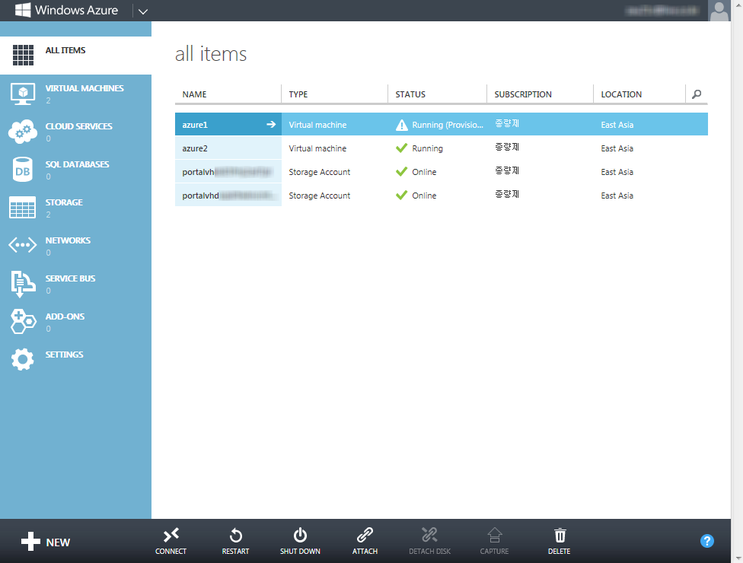743x563 pixels.
Task: Open the Settings gear icon
Action: point(22,359)
